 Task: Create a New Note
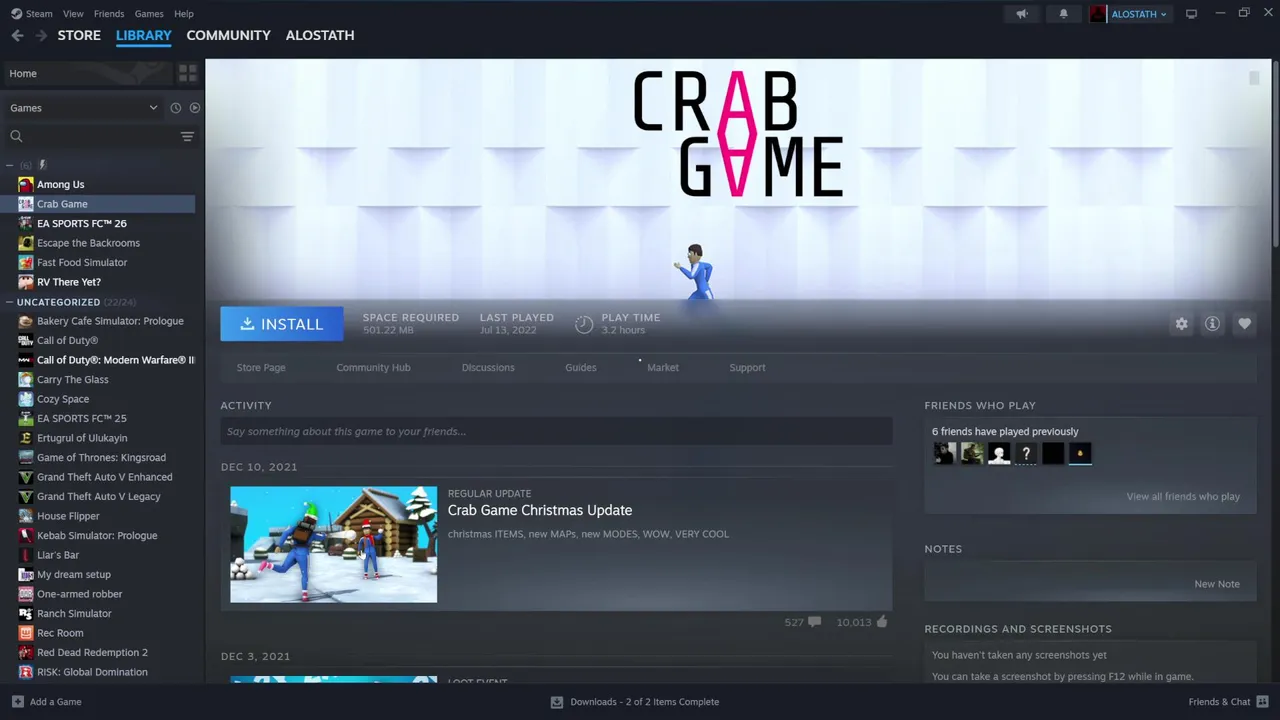pyautogui.click(x=1217, y=584)
